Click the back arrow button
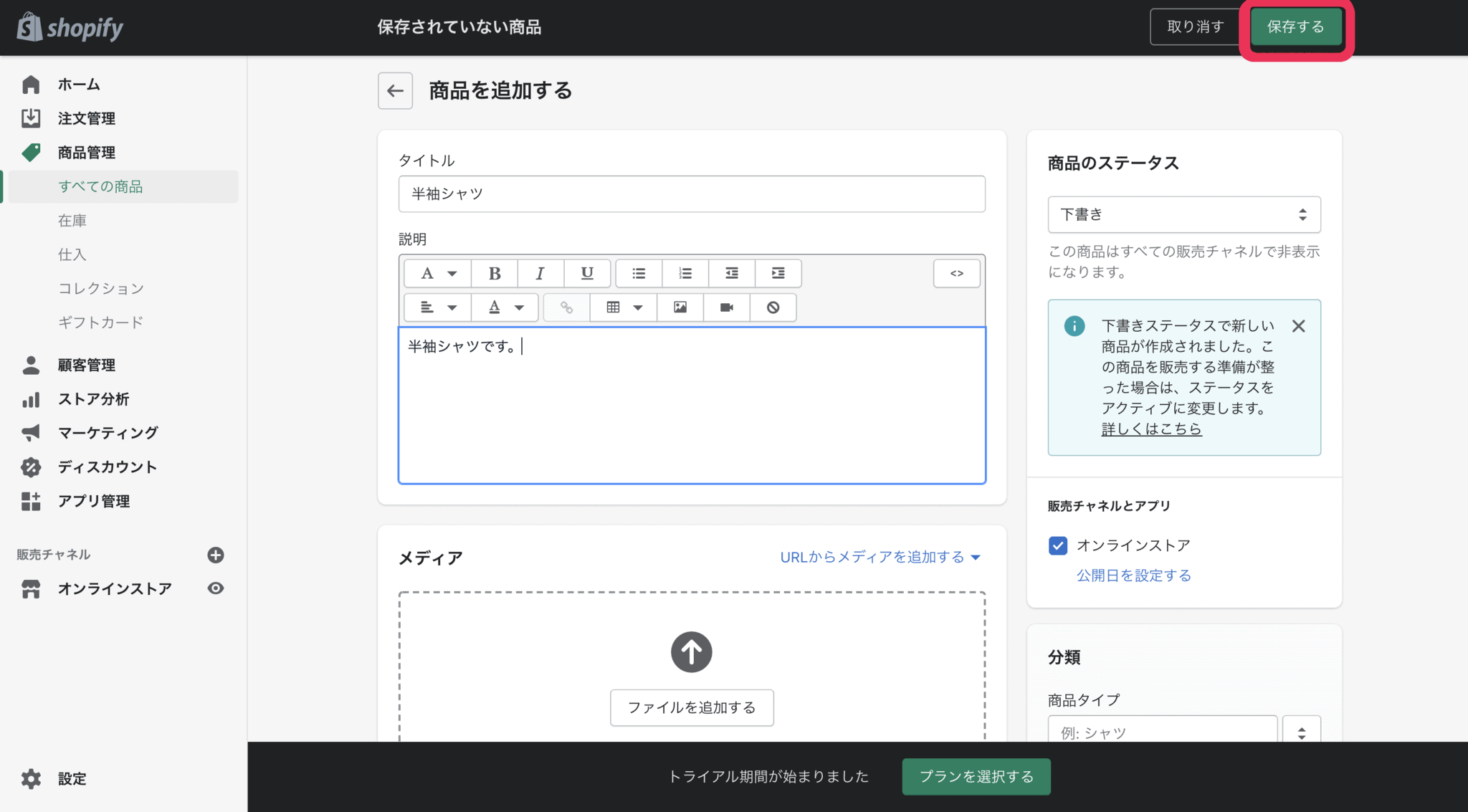 click(x=395, y=90)
